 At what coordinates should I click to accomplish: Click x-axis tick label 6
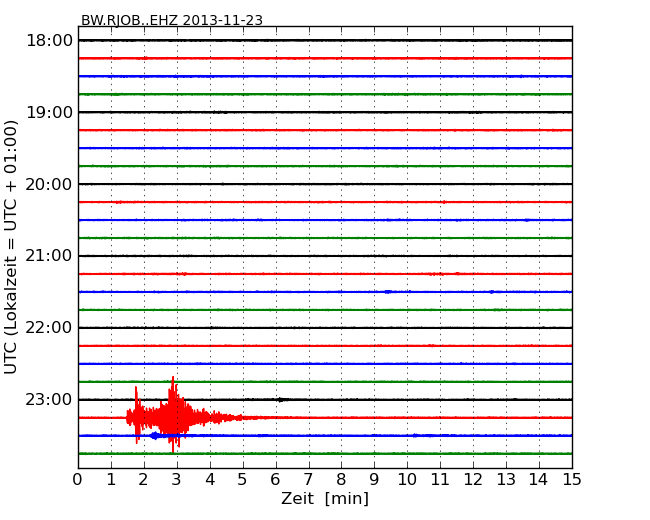(x=275, y=480)
